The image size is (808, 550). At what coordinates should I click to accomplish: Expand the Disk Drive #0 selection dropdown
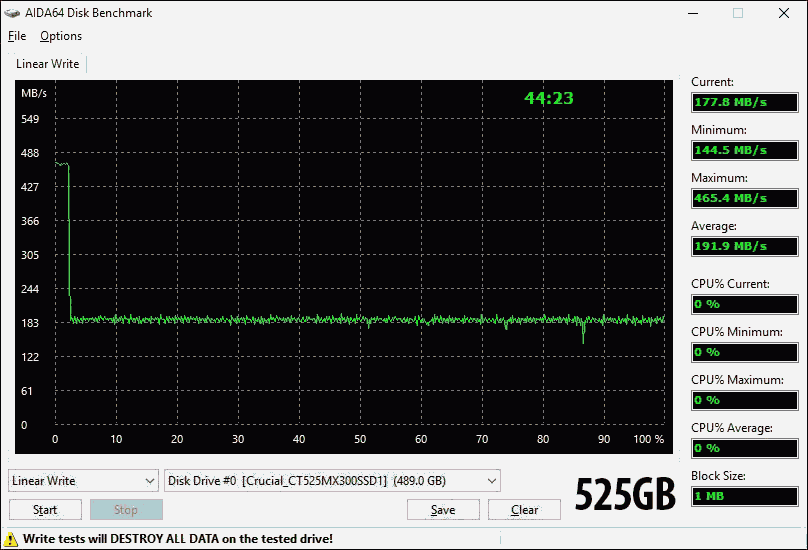(332, 481)
